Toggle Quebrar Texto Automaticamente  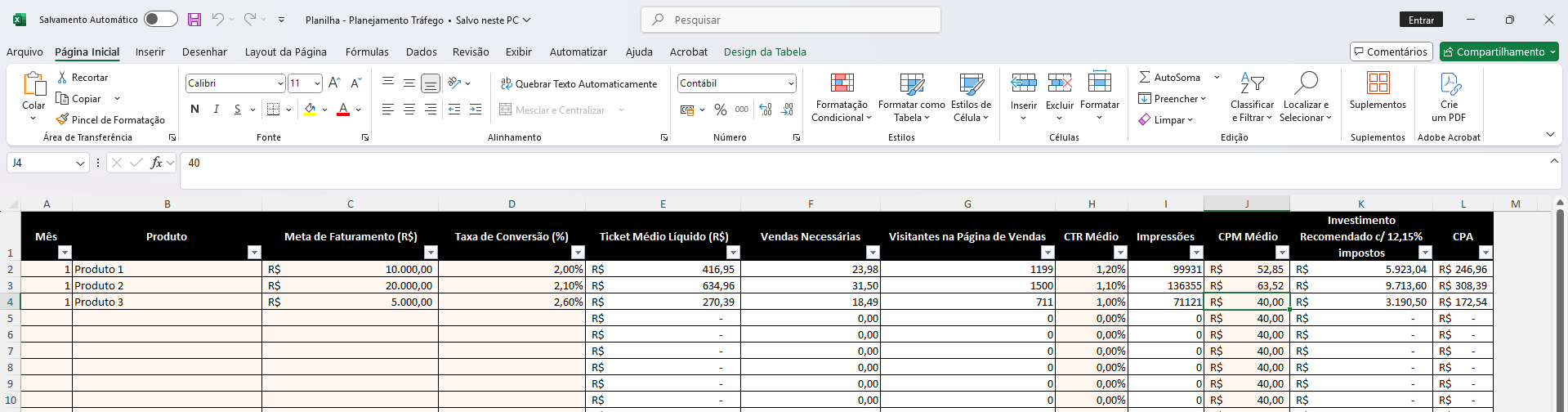click(x=579, y=83)
